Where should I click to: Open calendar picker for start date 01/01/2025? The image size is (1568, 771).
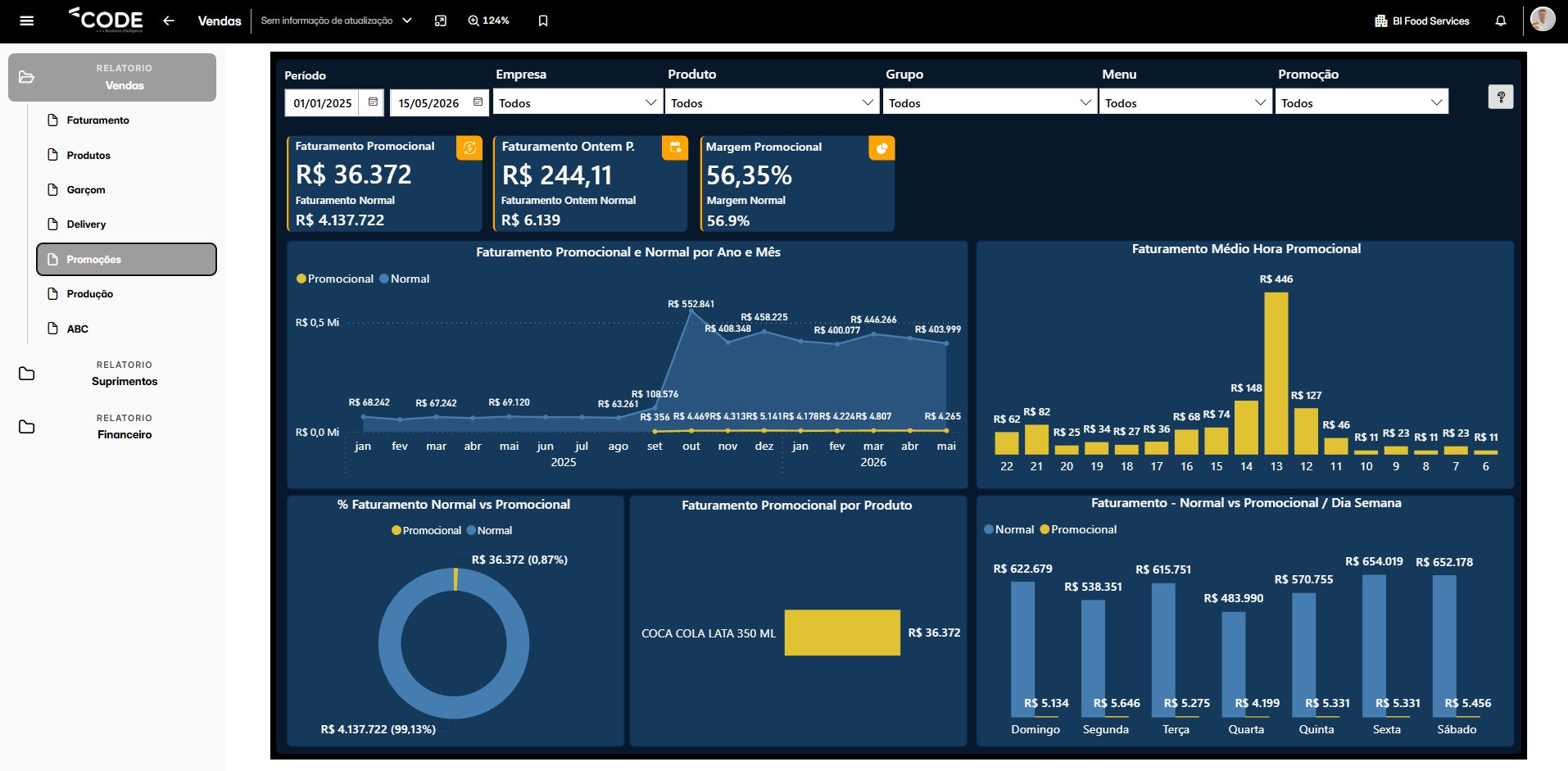tap(373, 102)
